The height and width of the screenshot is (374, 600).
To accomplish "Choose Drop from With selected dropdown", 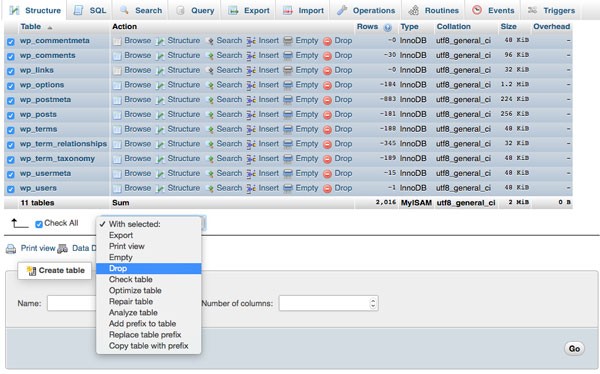I will (148, 269).
